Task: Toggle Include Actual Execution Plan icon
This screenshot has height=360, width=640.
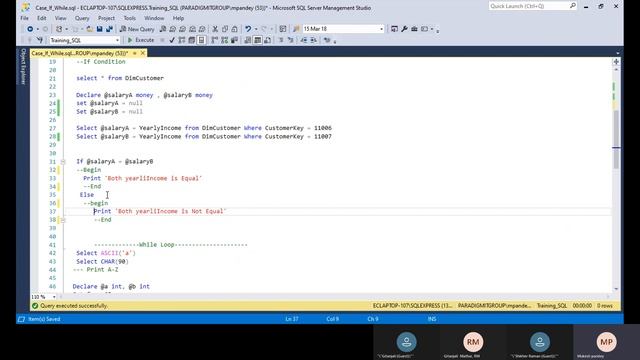Action: 215,40
